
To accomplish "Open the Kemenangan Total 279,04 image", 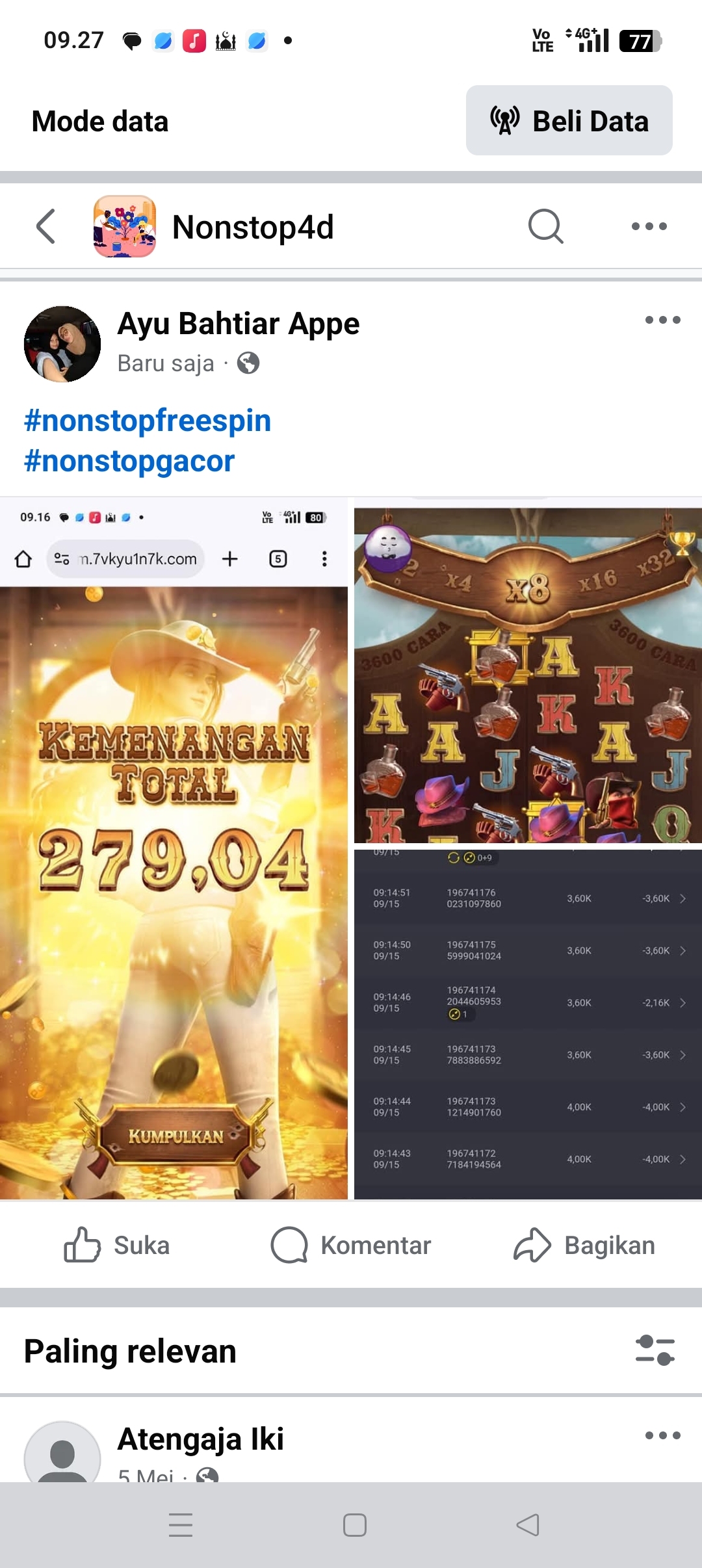I will [174, 848].
